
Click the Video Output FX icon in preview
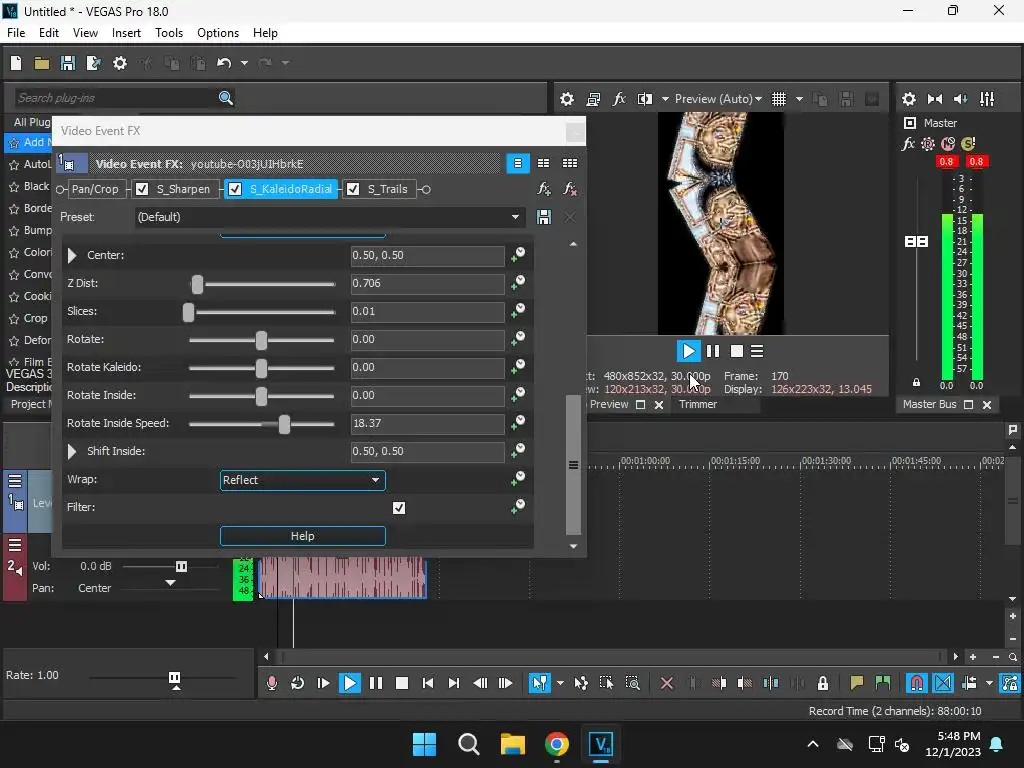(618, 99)
